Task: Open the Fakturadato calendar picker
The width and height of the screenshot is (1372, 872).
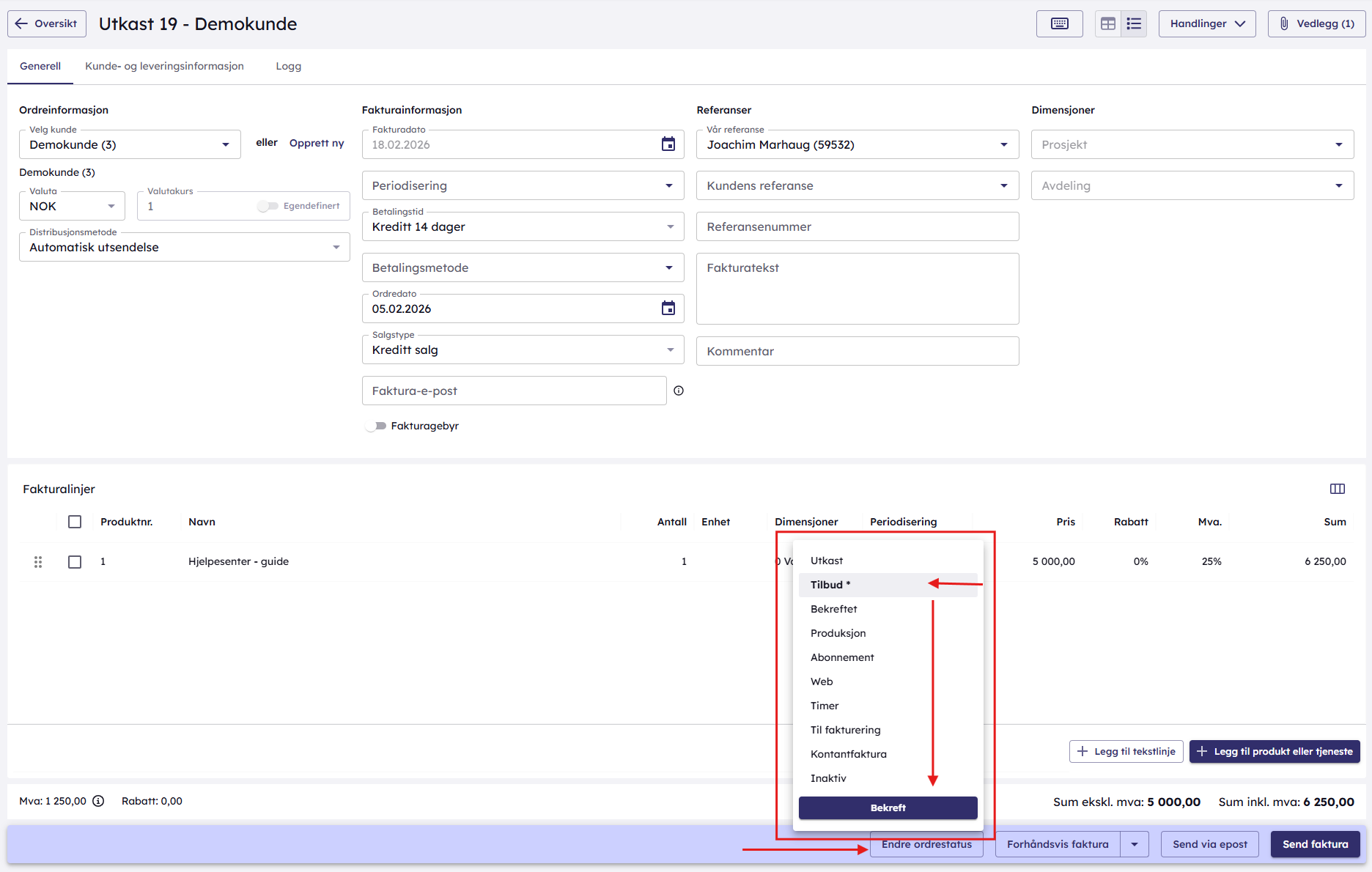Action: [668, 144]
